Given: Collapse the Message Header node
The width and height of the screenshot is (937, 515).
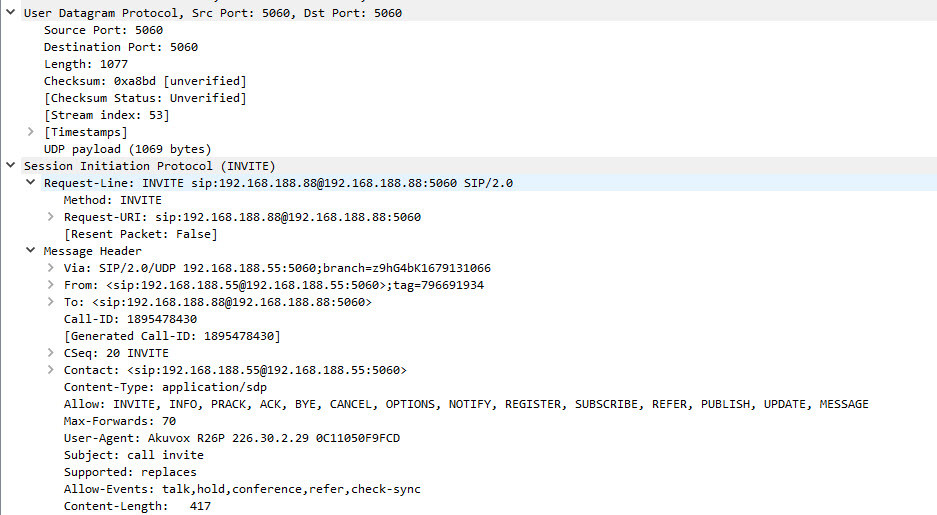Looking at the screenshot, I should (x=30, y=250).
